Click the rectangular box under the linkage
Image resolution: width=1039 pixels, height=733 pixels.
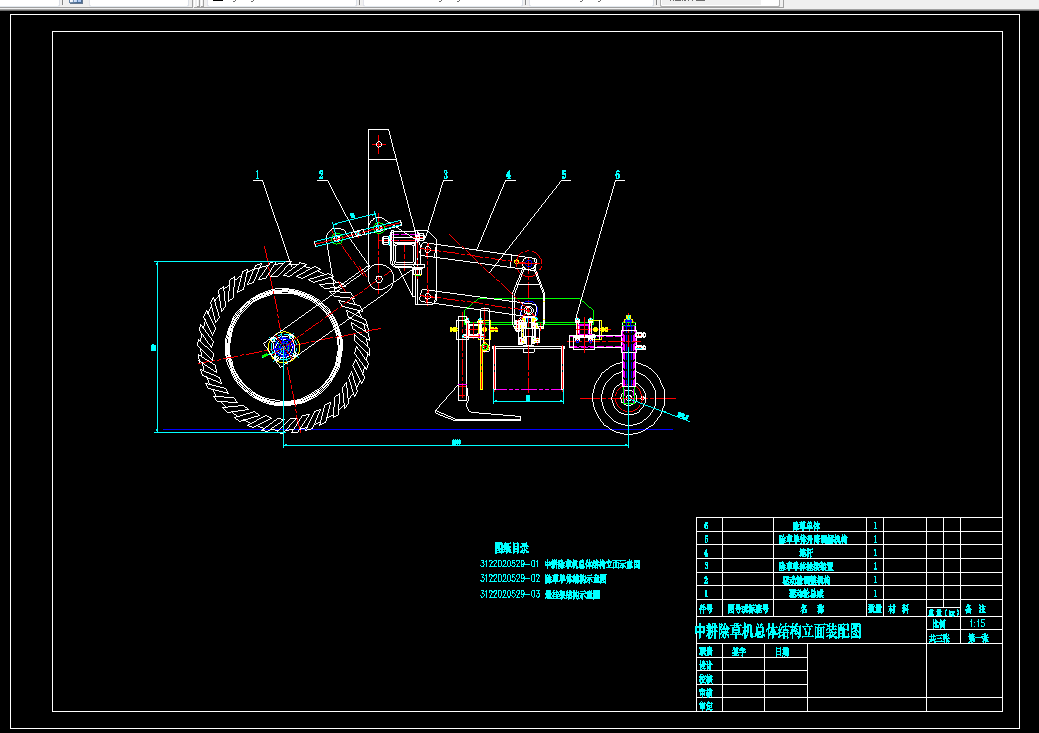tap(530, 370)
